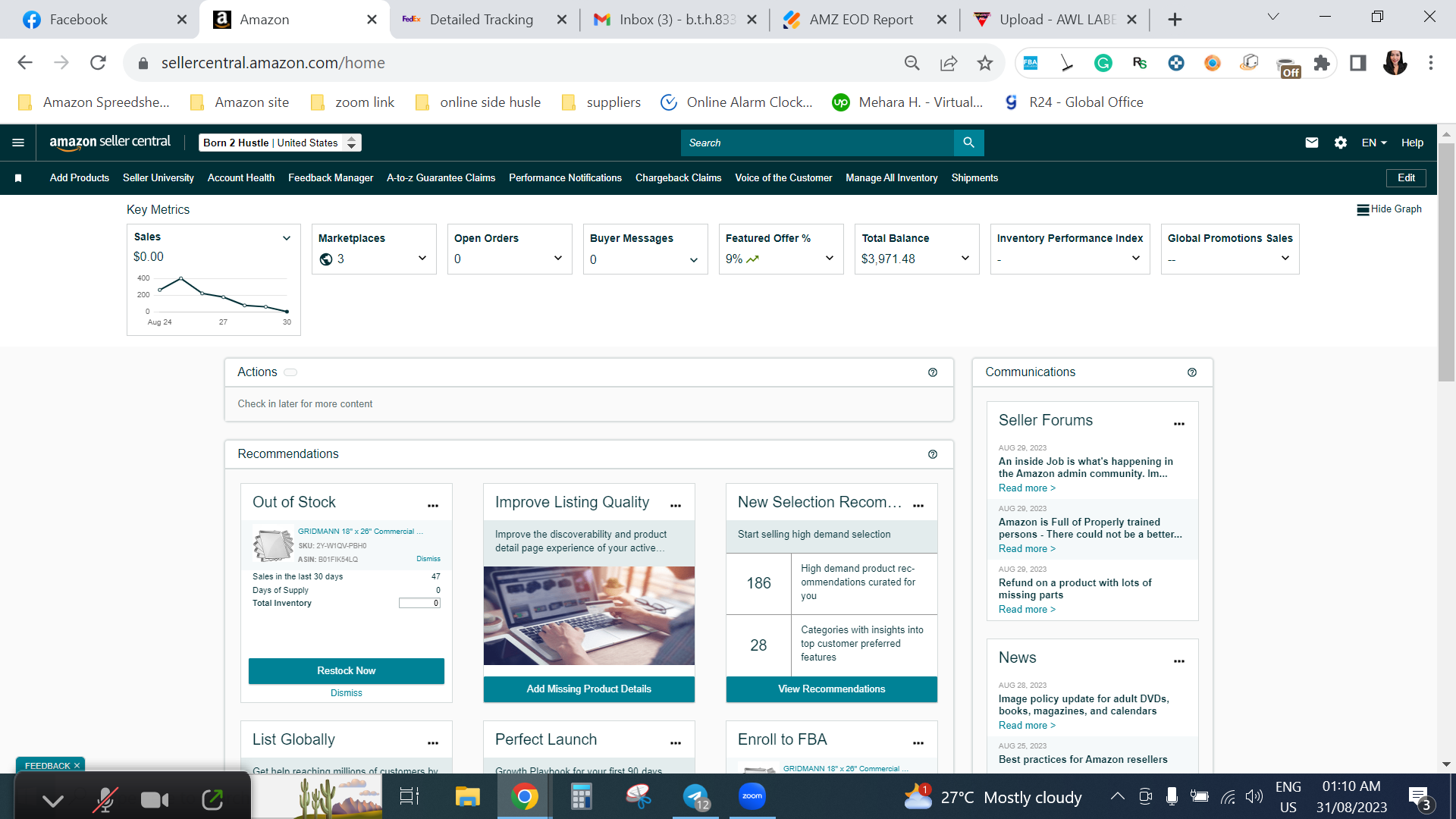1456x819 pixels.
Task: Click Add Missing Product Details button
Action: [589, 689]
